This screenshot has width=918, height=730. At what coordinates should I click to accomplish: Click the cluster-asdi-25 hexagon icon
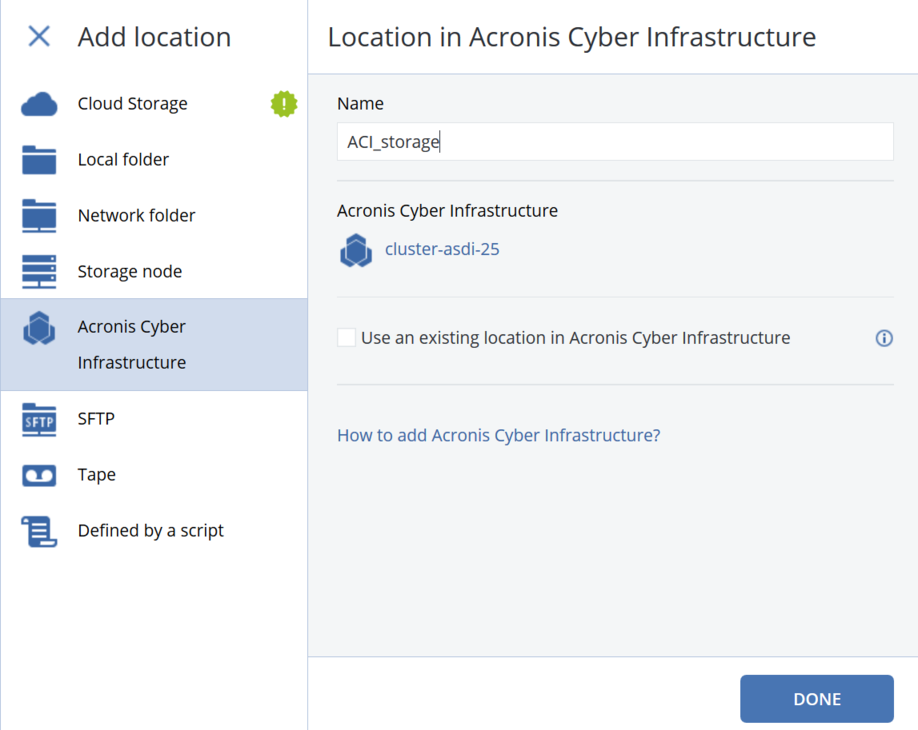coord(356,251)
